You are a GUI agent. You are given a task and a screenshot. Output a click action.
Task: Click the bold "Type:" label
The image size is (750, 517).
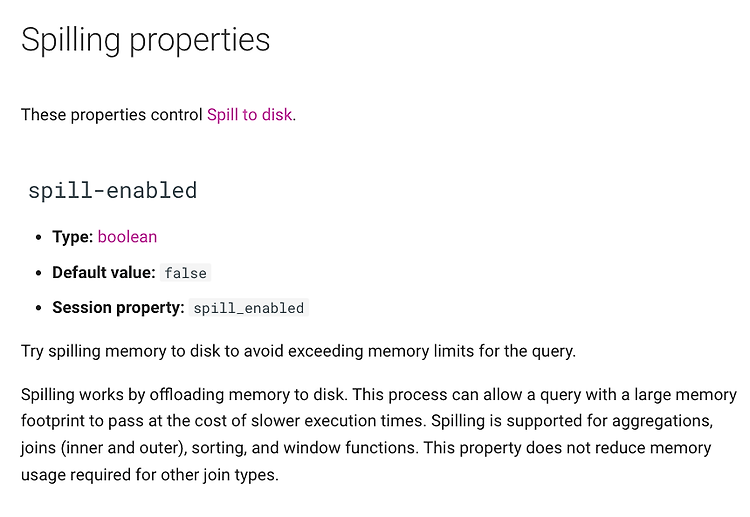tap(73, 237)
